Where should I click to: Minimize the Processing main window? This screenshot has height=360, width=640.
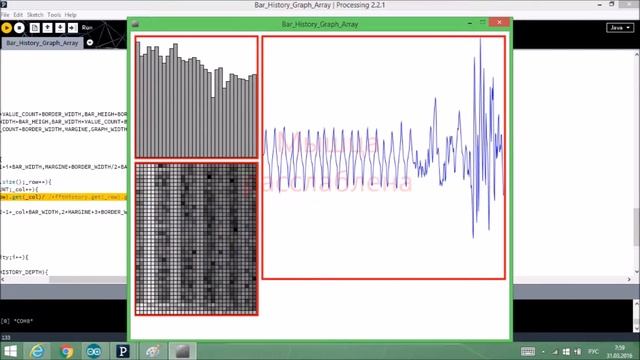pos(600,5)
